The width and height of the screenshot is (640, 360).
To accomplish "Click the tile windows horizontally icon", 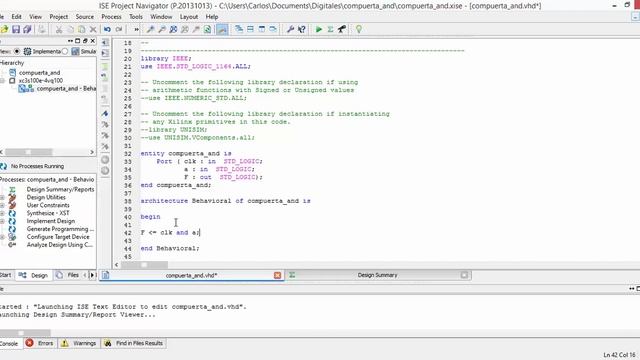I will 250,29.
